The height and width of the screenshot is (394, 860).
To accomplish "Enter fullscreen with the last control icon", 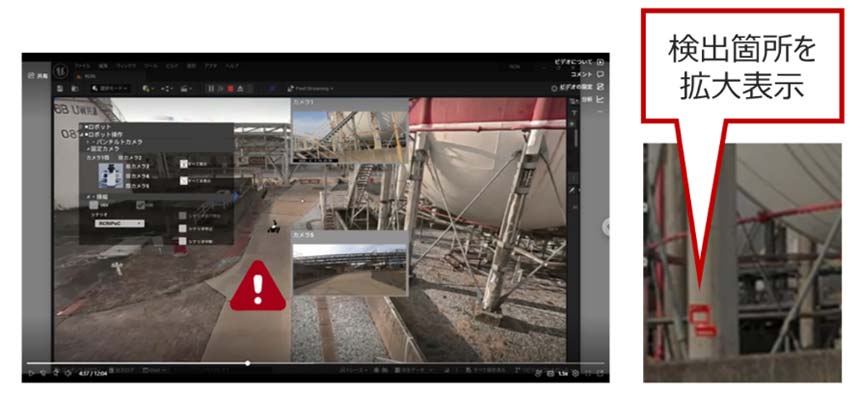I will [x=600, y=373].
